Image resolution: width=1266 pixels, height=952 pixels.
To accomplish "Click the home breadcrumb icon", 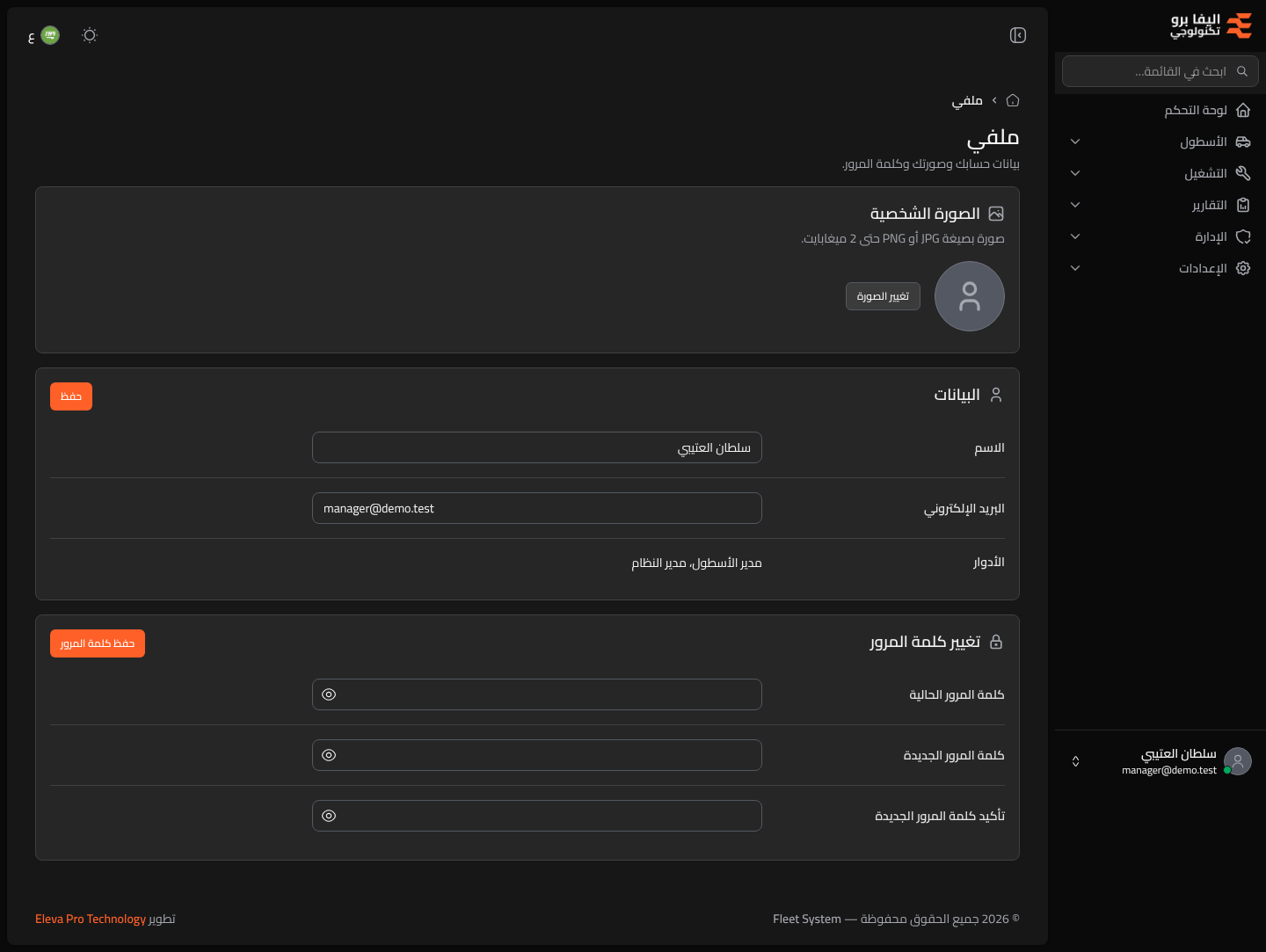I will (x=1013, y=100).
